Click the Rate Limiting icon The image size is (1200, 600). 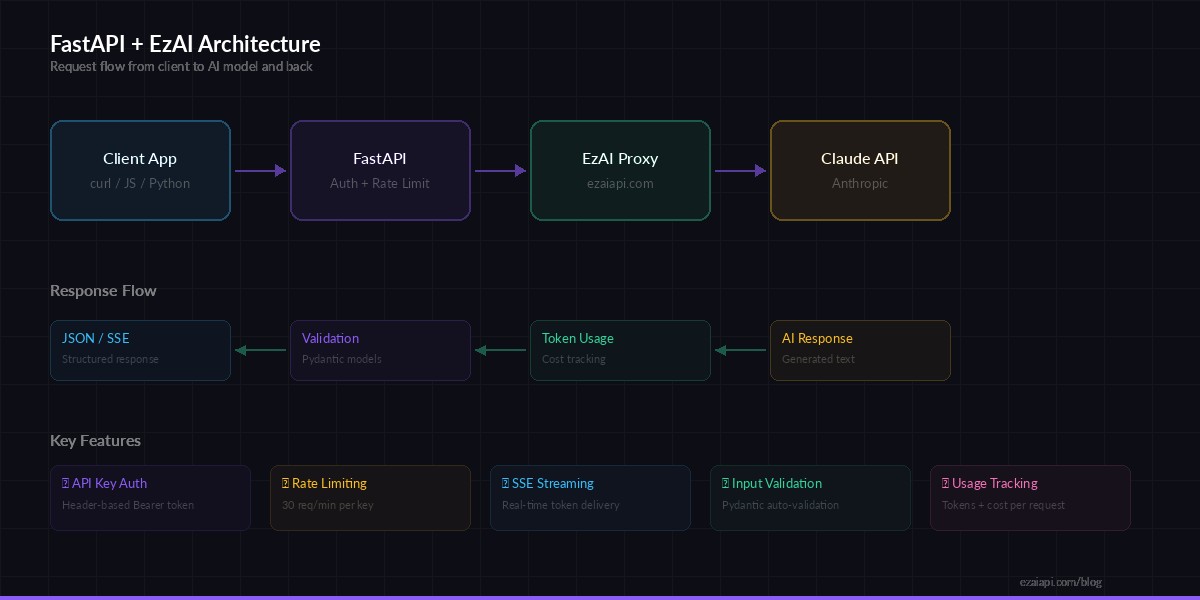click(284, 483)
